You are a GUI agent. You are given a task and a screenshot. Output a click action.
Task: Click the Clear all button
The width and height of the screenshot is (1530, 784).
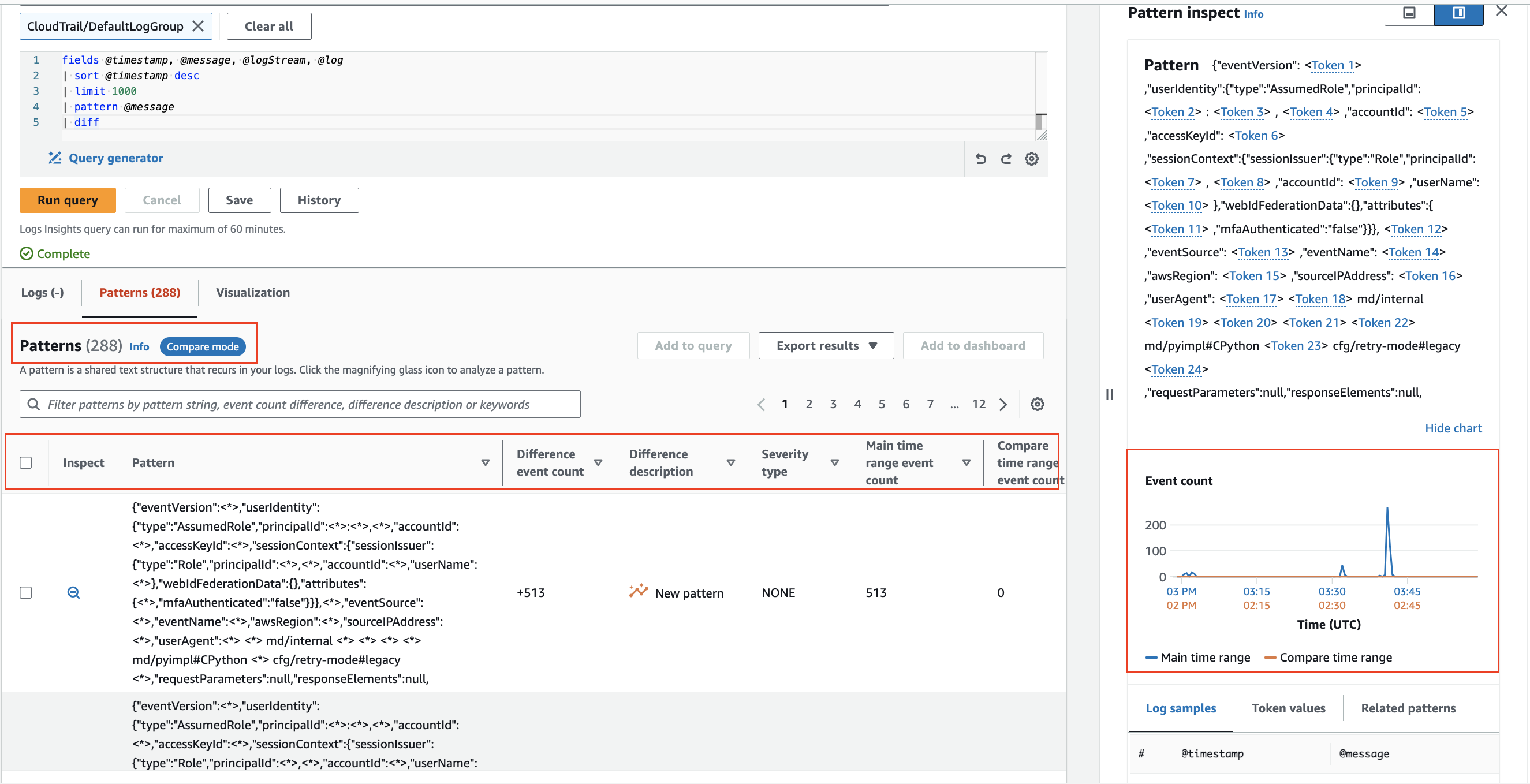tap(269, 26)
